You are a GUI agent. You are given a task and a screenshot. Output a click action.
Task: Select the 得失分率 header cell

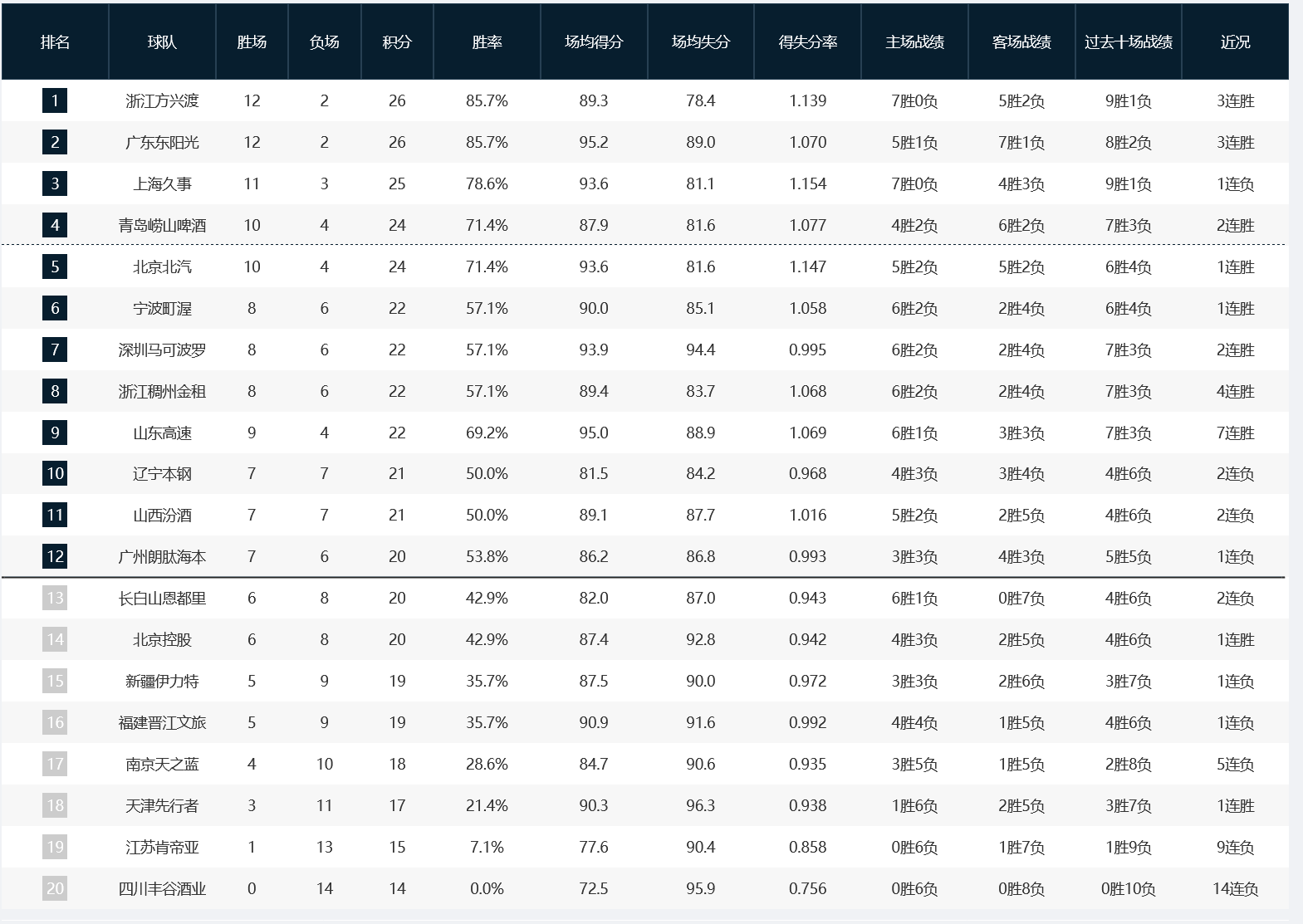pos(807,42)
